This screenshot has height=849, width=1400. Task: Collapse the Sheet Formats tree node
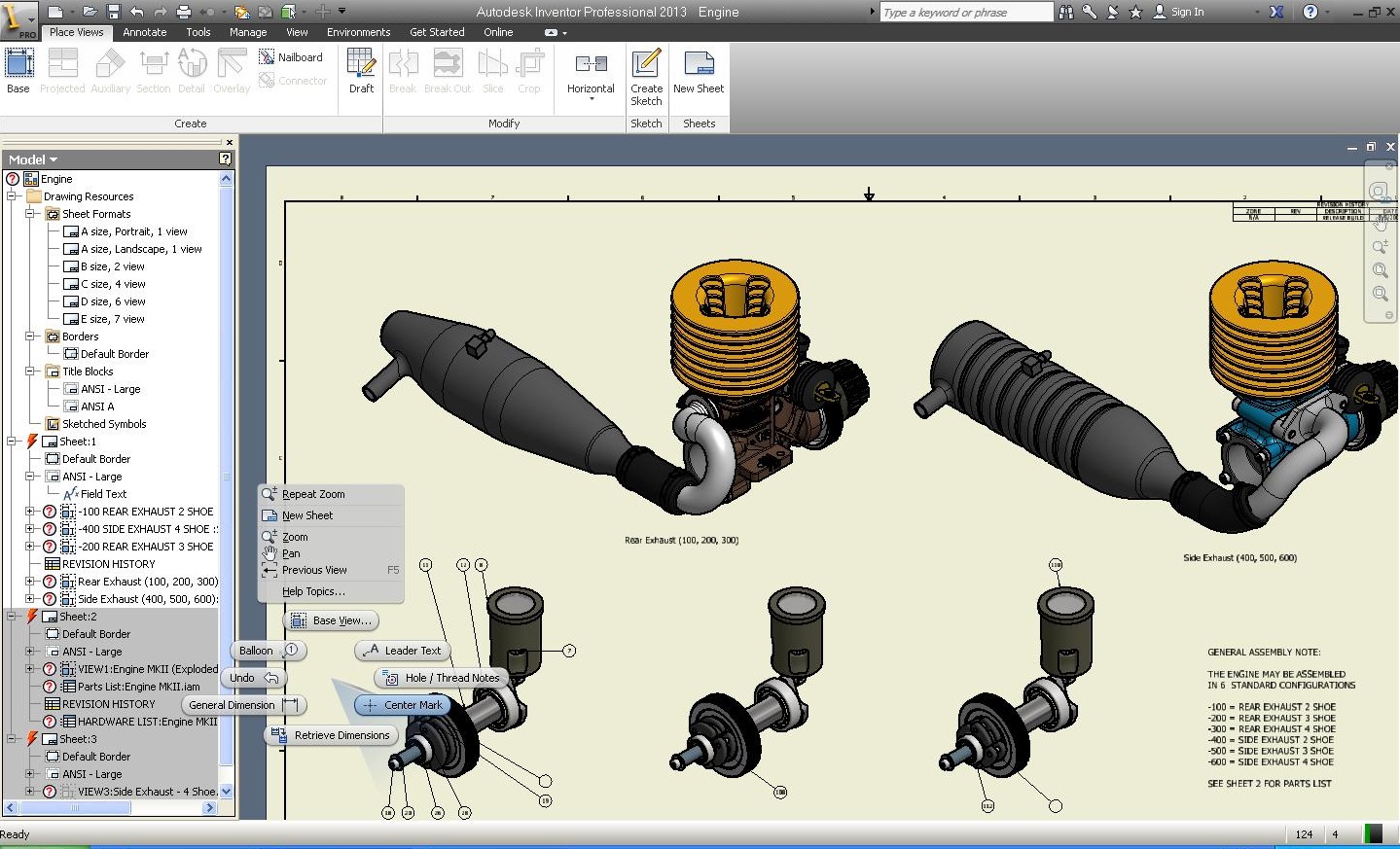click(x=30, y=214)
